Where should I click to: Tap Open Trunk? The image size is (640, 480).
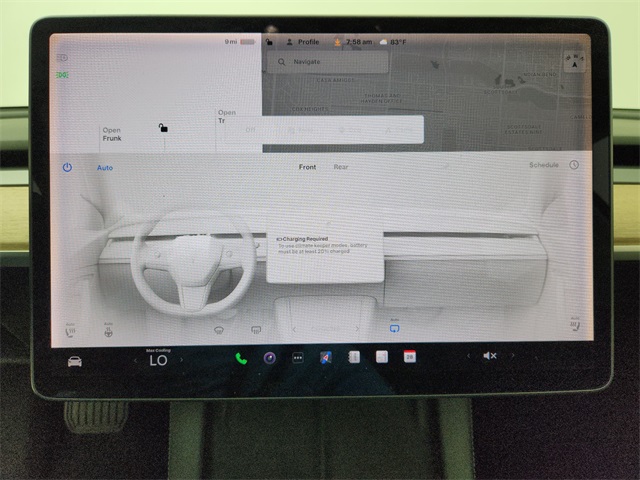227,116
